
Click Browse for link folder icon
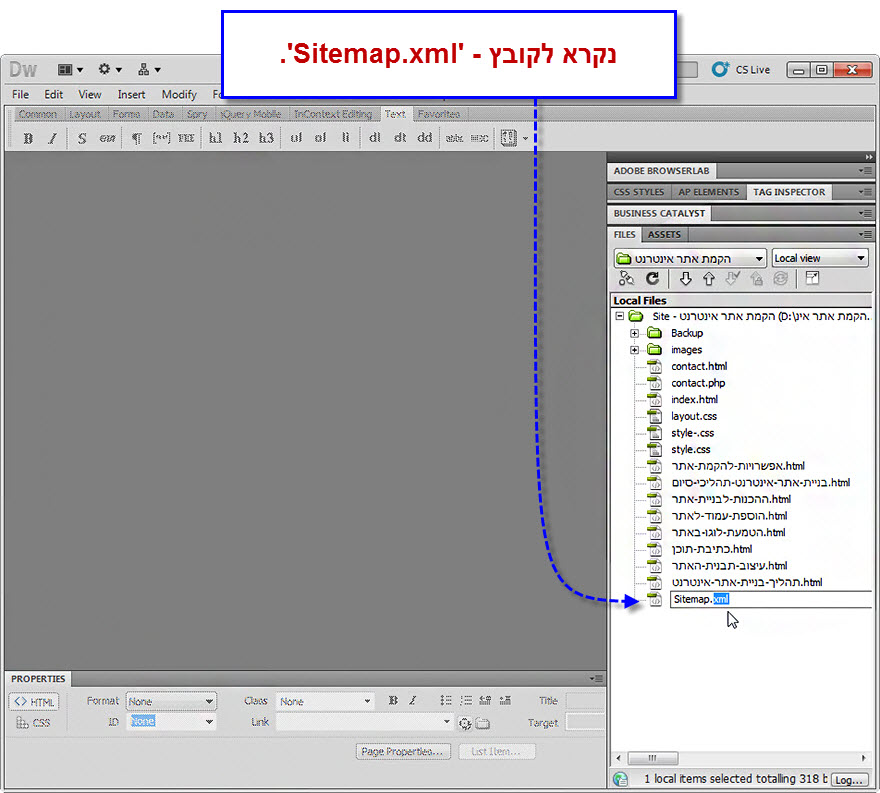483,723
